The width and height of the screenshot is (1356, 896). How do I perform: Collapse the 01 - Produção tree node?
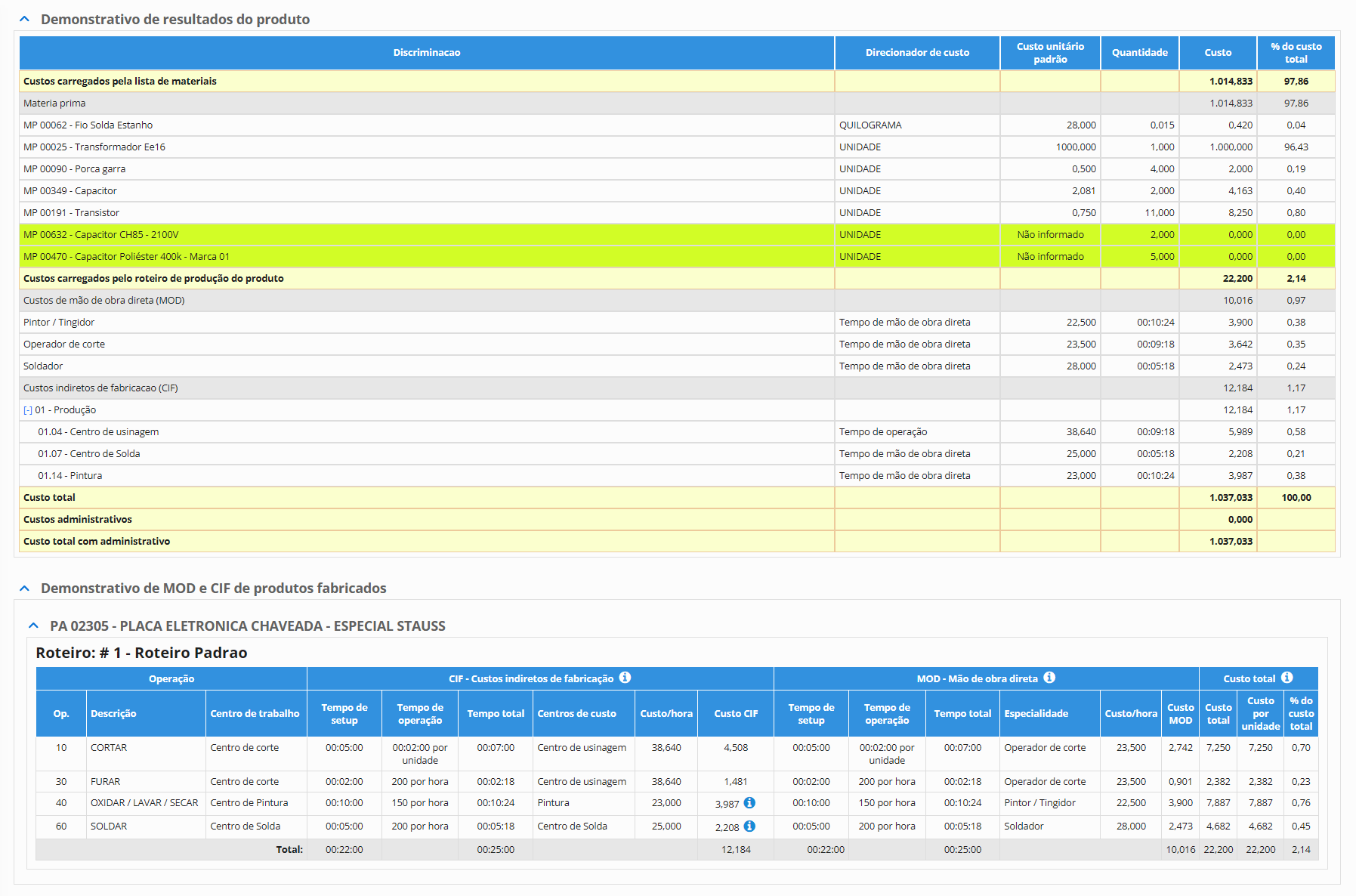coord(28,410)
